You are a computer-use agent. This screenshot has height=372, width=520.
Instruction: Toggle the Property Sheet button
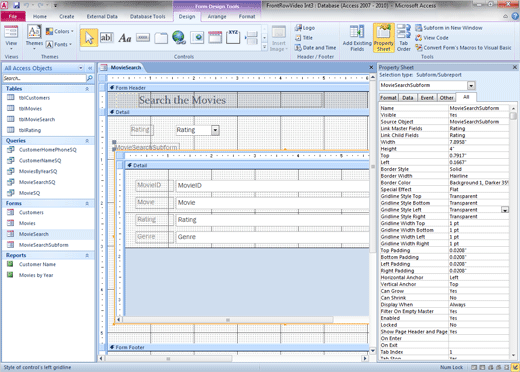(x=384, y=38)
